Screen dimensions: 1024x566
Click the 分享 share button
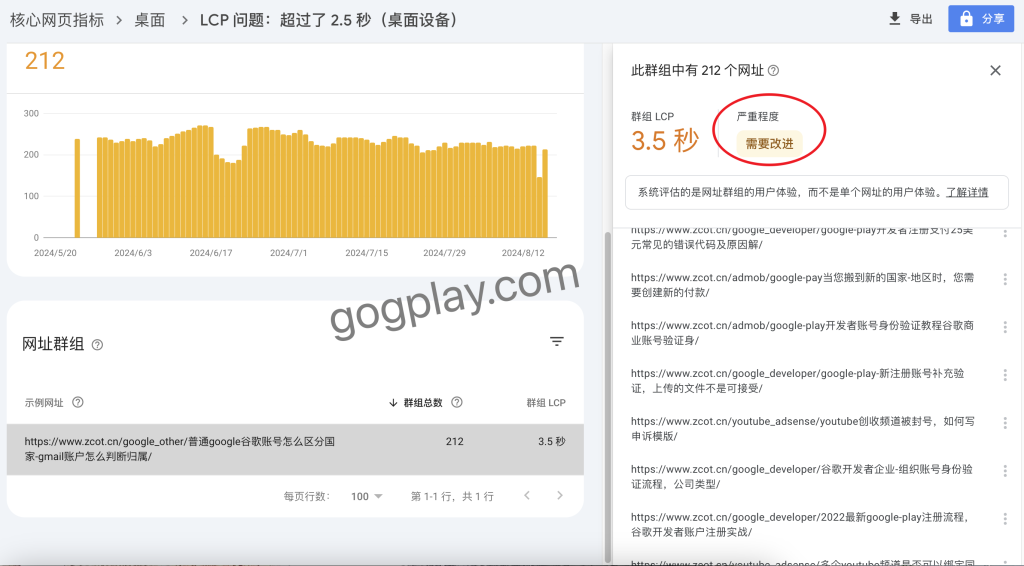click(981, 19)
